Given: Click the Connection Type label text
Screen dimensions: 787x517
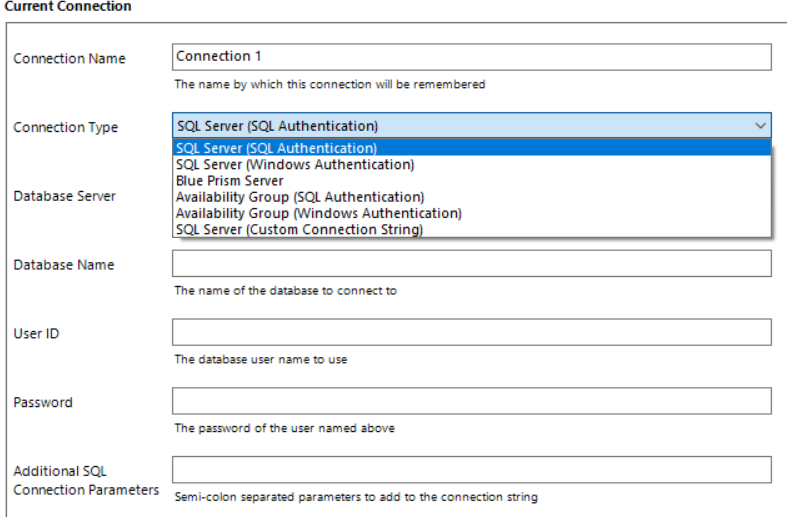Looking at the screenshot, I should point(66,128).
